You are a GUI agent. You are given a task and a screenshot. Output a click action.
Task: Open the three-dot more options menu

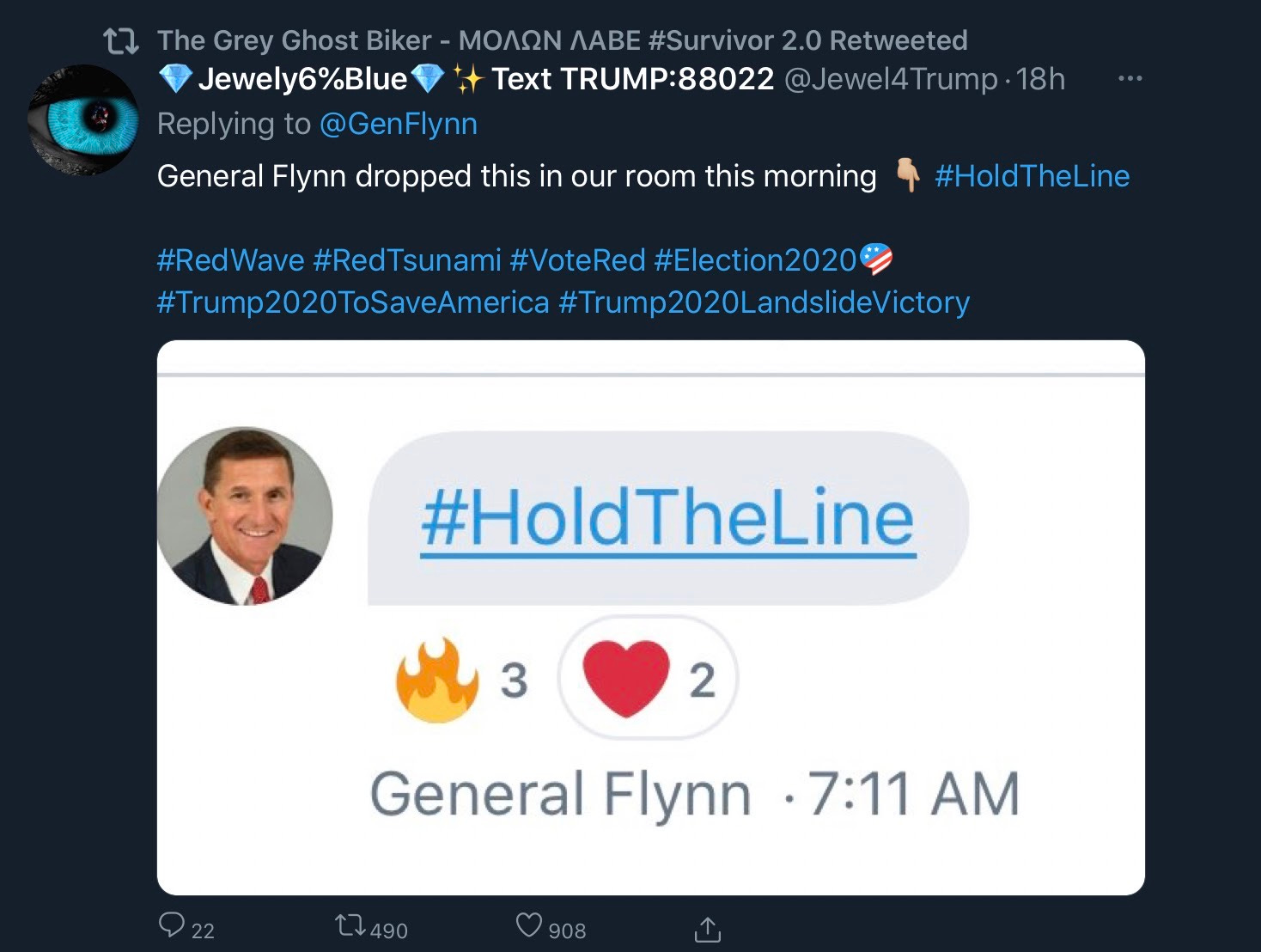[x=1130, y=78]
